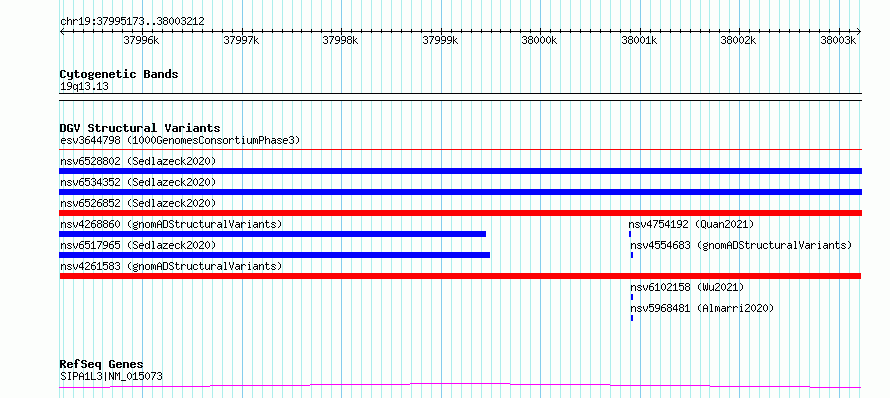Click the small blue marker under nsv6102158
890x398 pixels.
[632, 297]
